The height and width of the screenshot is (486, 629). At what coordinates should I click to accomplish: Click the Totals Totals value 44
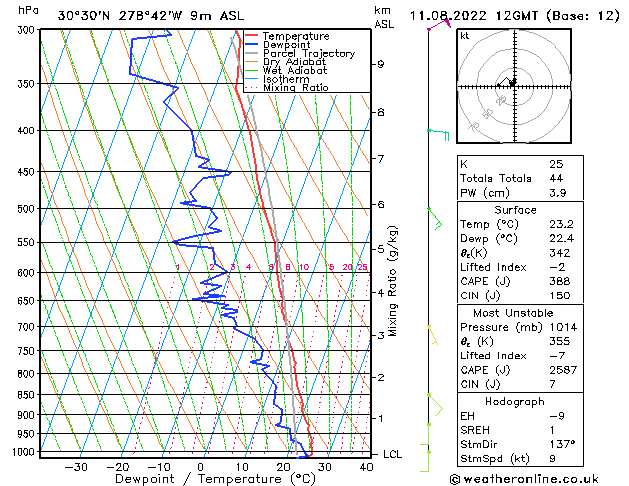point(556,178)
